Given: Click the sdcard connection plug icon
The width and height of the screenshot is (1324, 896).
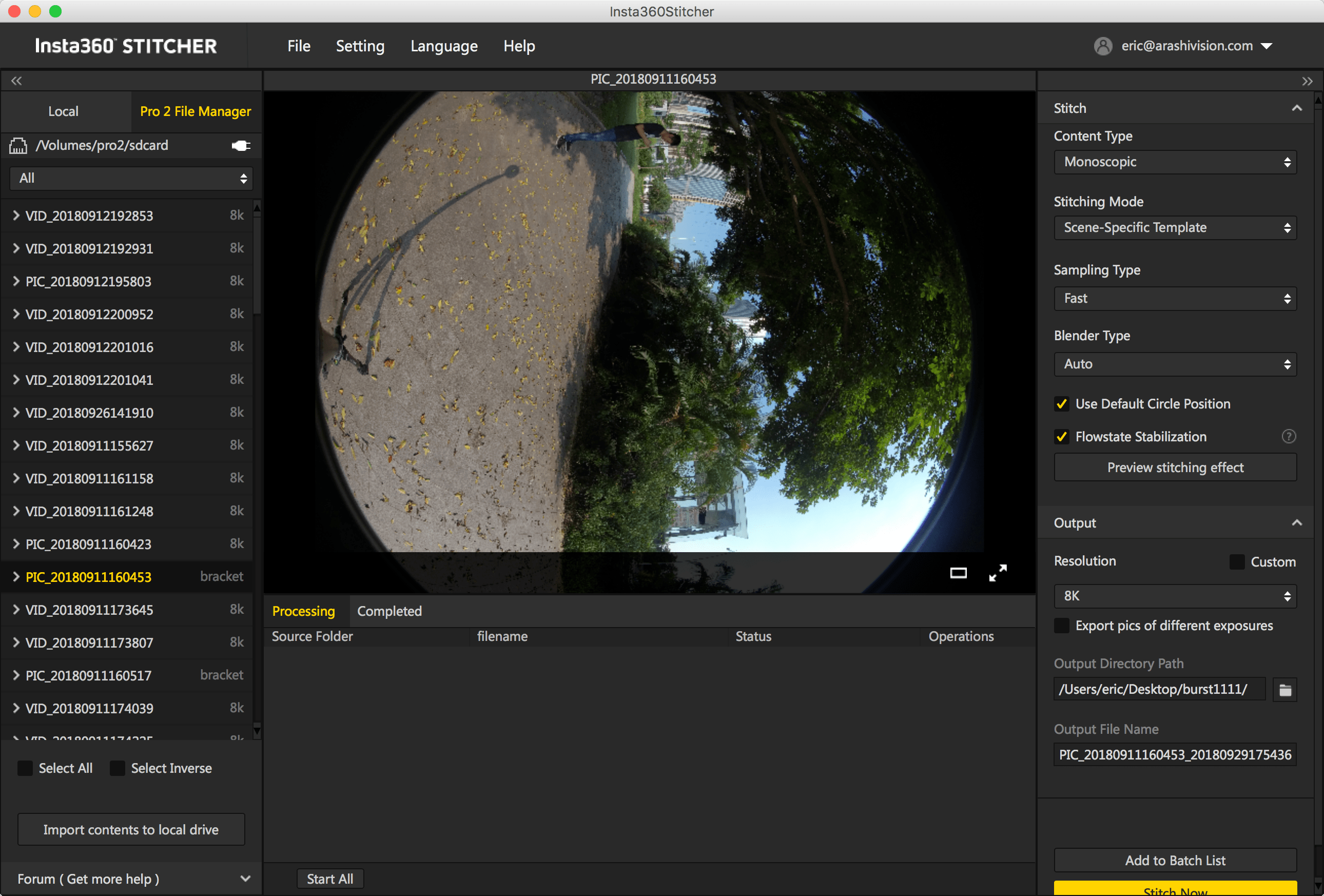Looking at the screenshot, I should (x=241, y=146).
